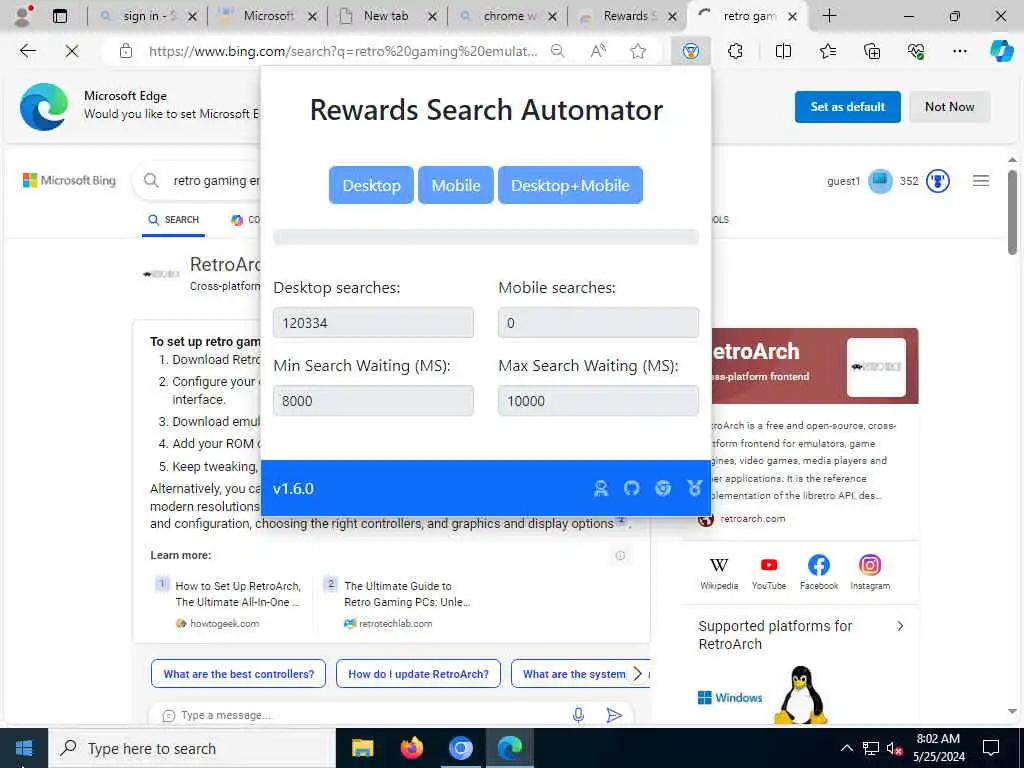This screenshot has width=1024, height=768.
Task: Click the guest1 account avatar on Bing
Action: coord(880,181)
